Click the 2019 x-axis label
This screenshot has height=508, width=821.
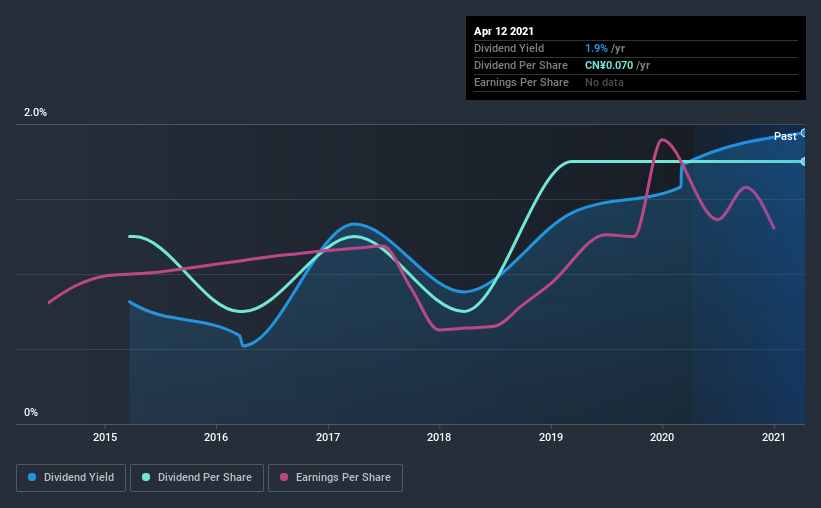tap(551, 437)
